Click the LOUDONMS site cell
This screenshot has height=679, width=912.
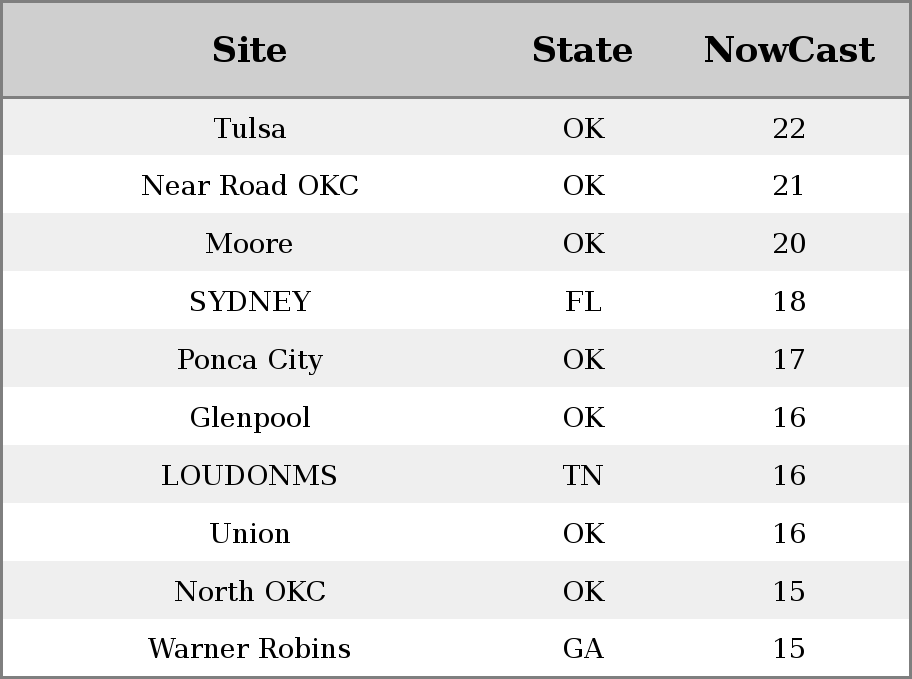click(x=250, y=475)
